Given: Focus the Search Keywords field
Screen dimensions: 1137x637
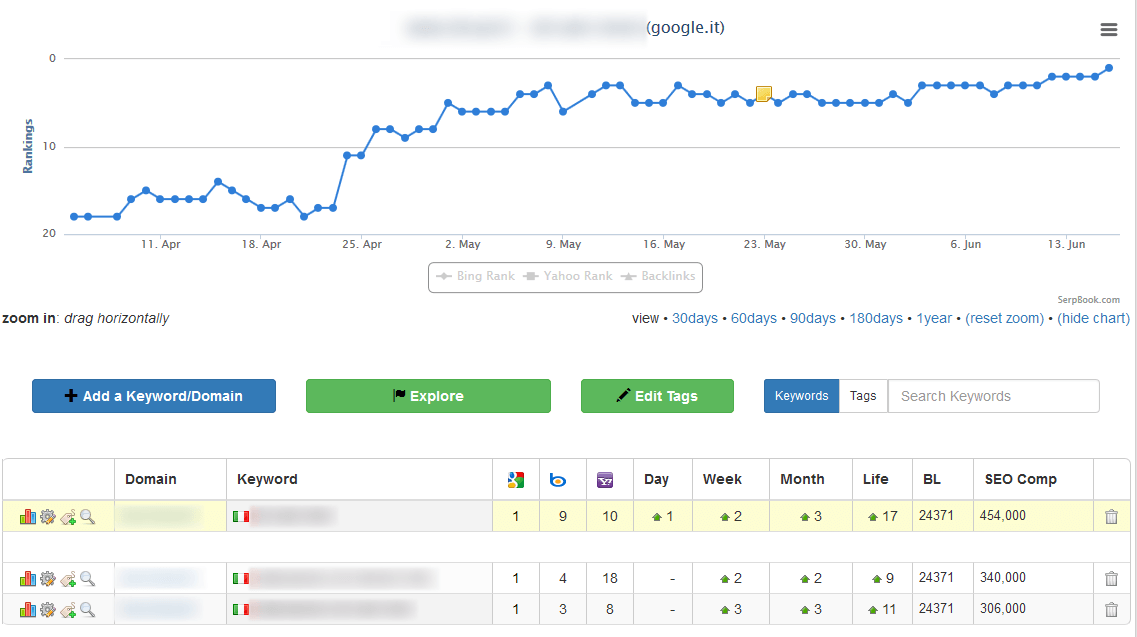Looking at the screenshot, I should (993, 396).
